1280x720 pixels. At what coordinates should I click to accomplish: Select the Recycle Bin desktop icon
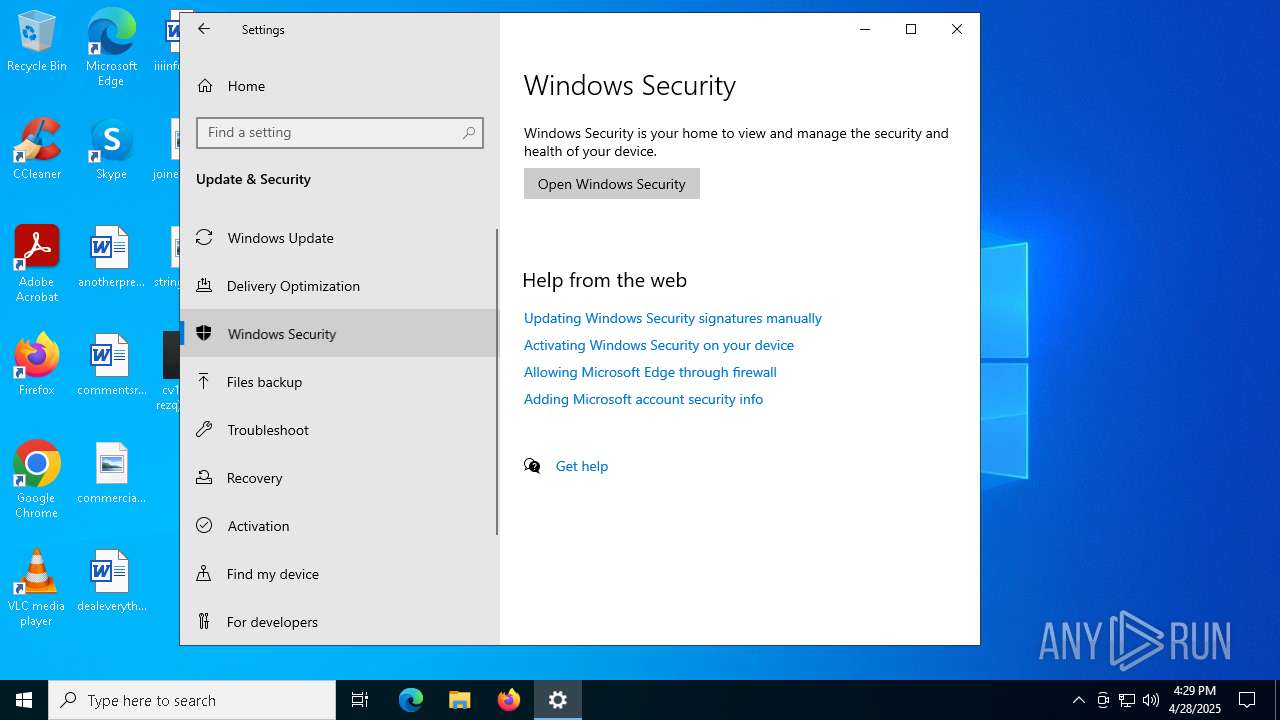click(x=37, y=42)
